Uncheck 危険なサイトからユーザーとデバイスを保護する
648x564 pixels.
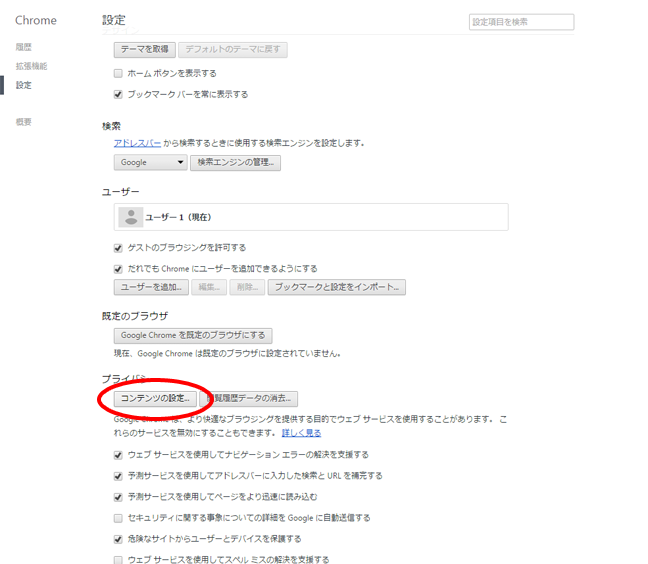(118, 539)
